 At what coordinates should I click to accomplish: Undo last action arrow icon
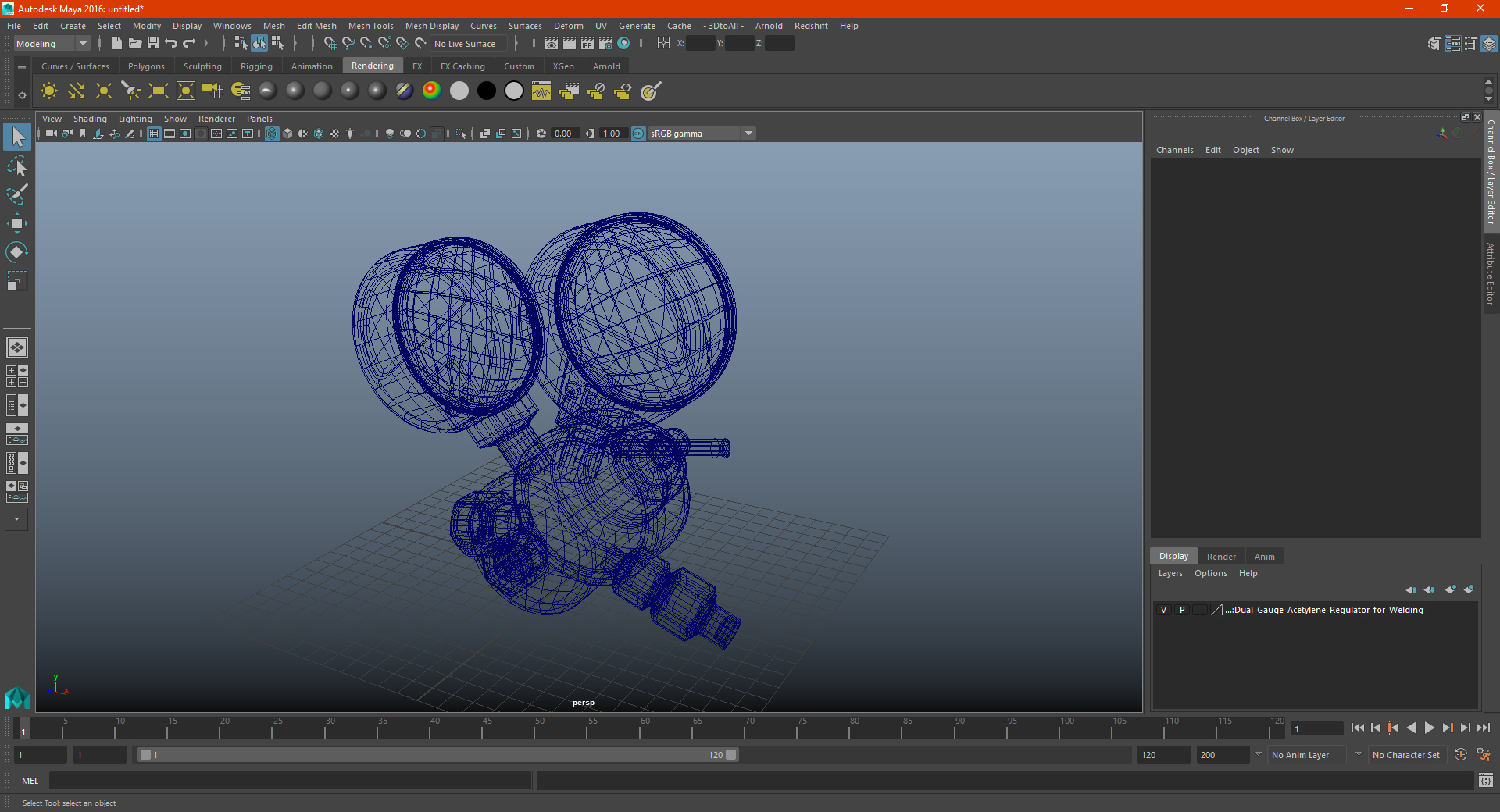170,43
